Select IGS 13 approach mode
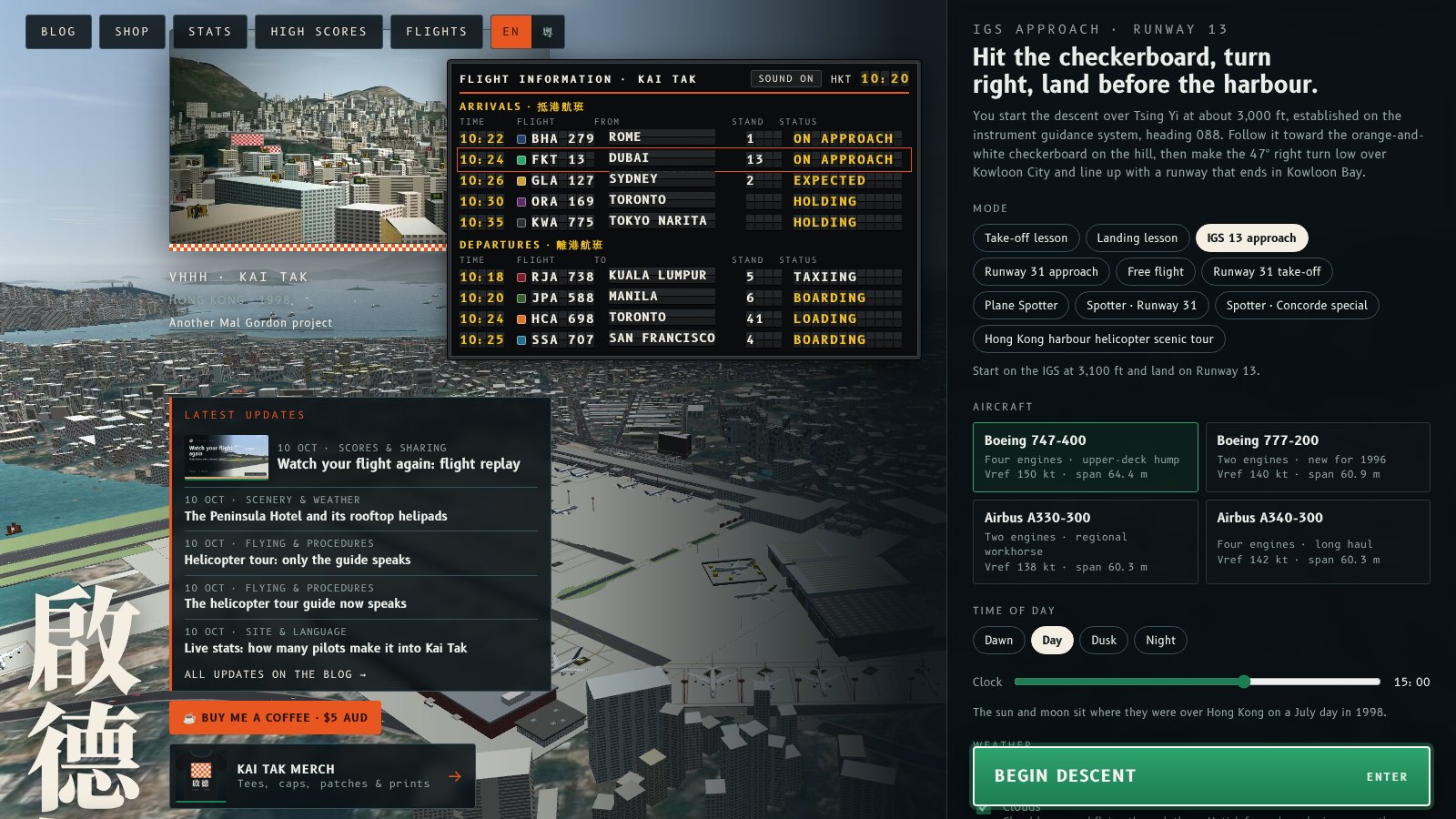 click(x=1251, y=238)
